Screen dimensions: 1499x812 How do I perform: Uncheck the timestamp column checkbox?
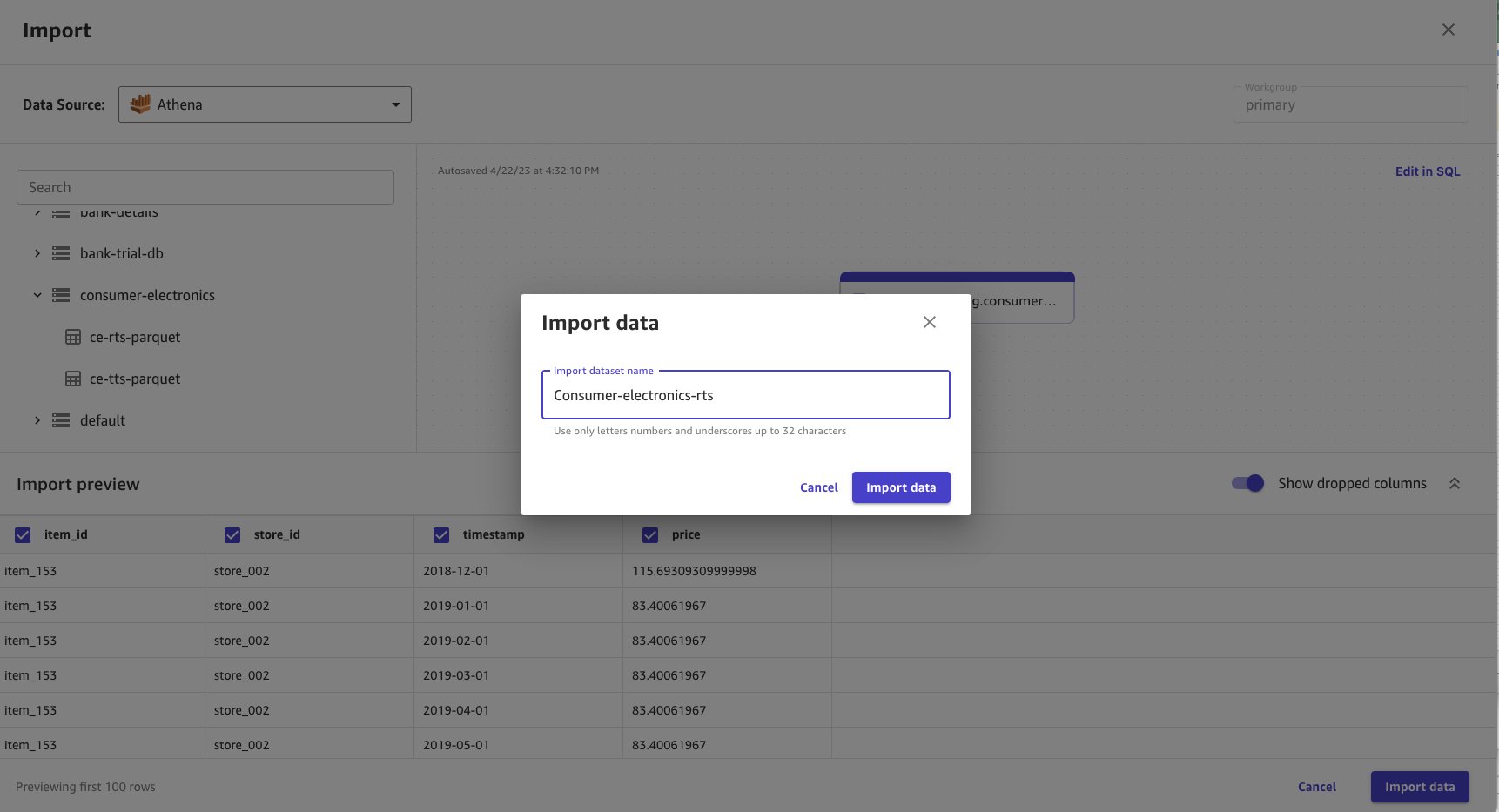[x=441, y=535]
